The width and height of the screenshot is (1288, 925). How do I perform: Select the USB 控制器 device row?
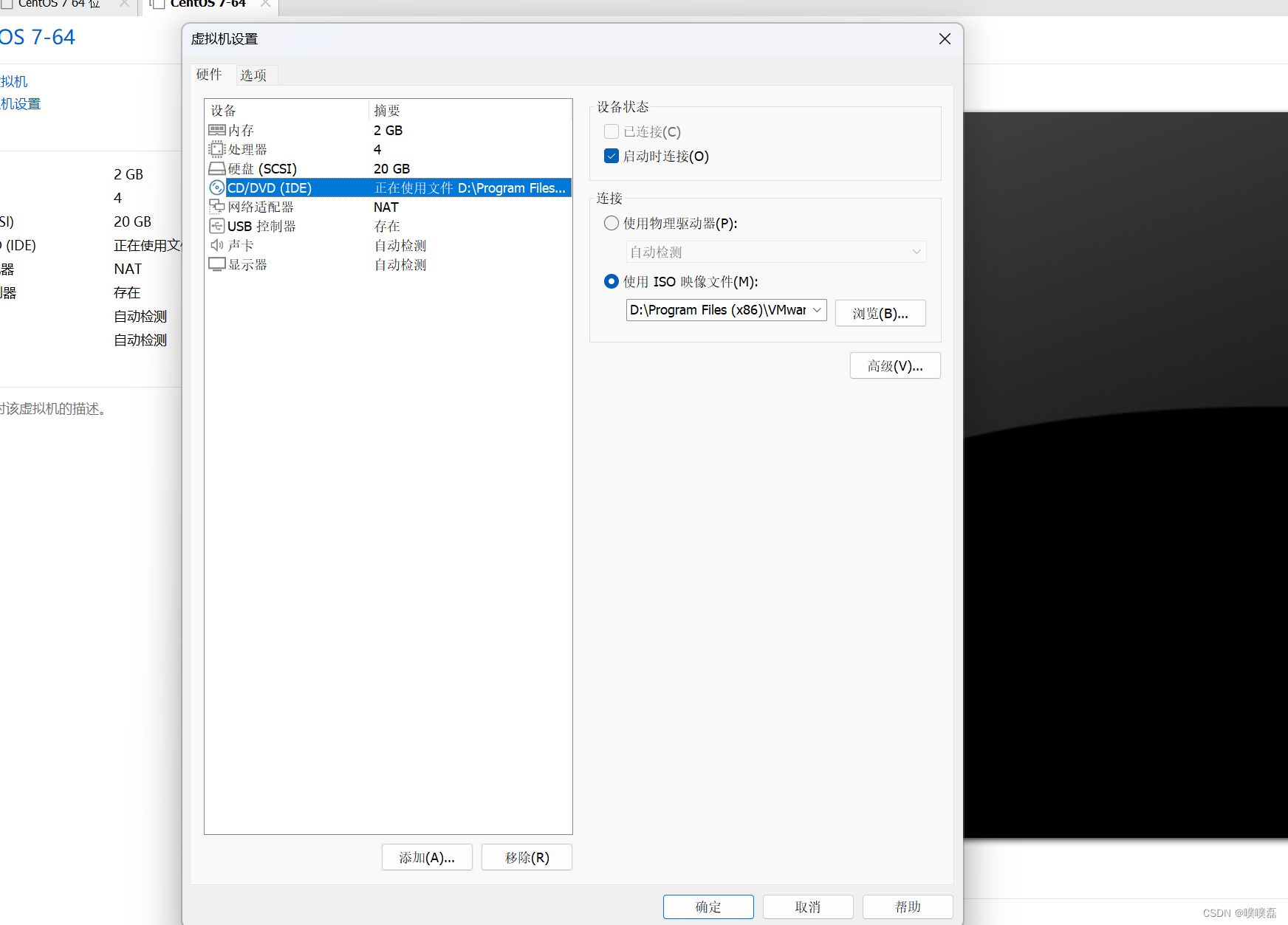tap(388, 226)
